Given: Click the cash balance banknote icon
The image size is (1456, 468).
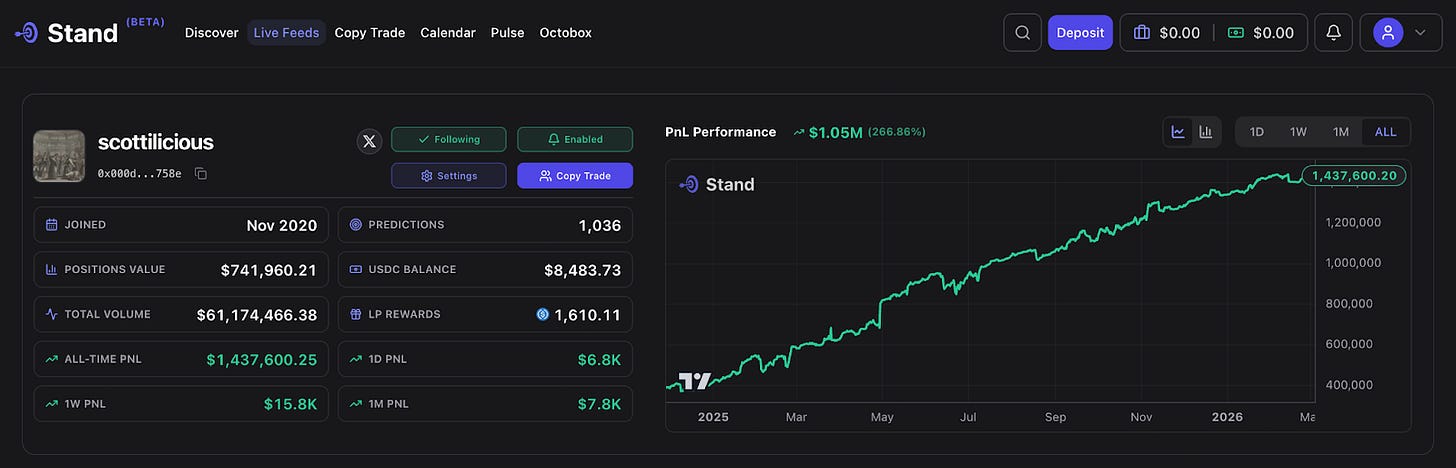Looking at the screenshot, I should pos(1236,33).
